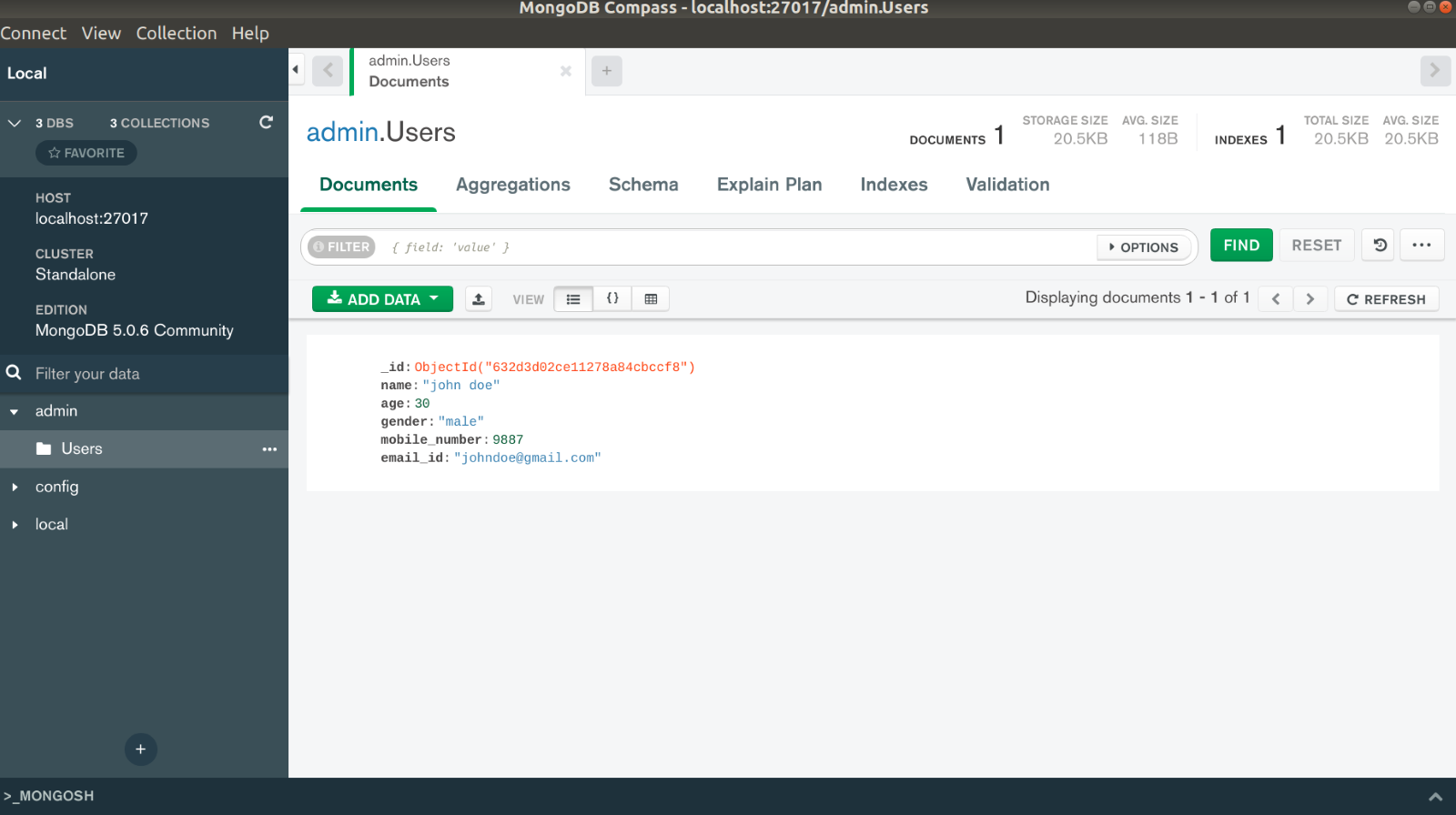Screen dimensions: 1456x815
Task: Go to next tab arrow
Action: pos(1435,70)
